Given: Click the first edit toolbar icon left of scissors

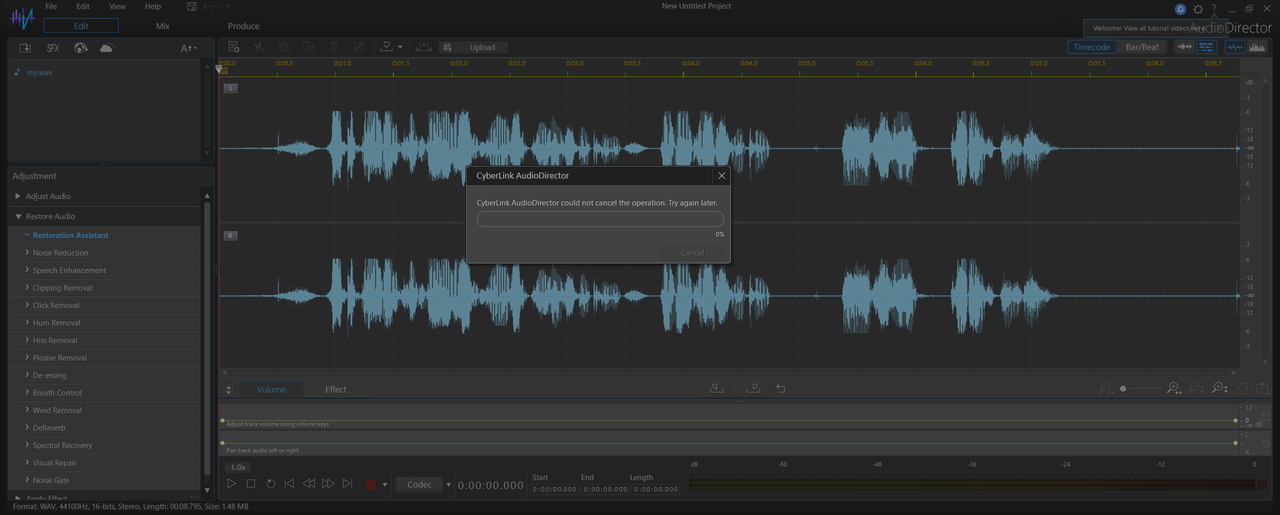Looking at the screenshot, I should 233,47.
